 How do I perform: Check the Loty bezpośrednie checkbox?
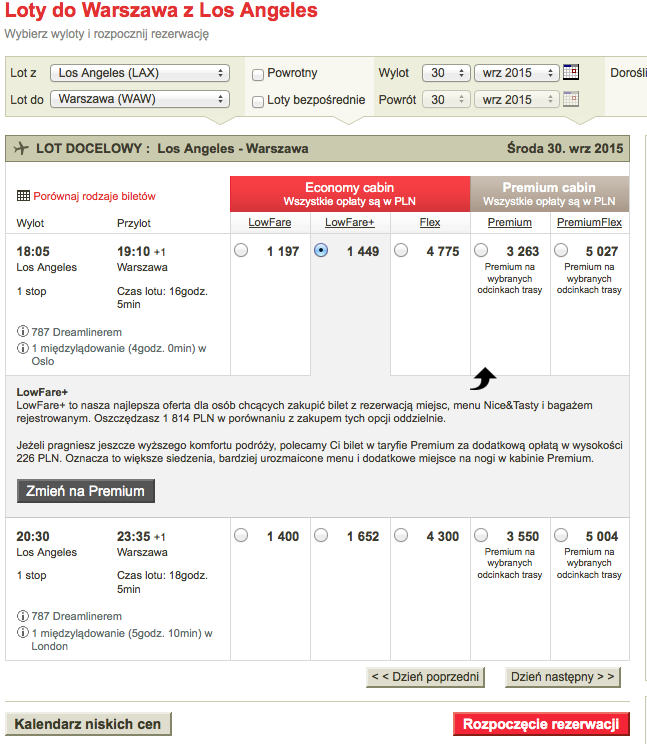[258, 102]
